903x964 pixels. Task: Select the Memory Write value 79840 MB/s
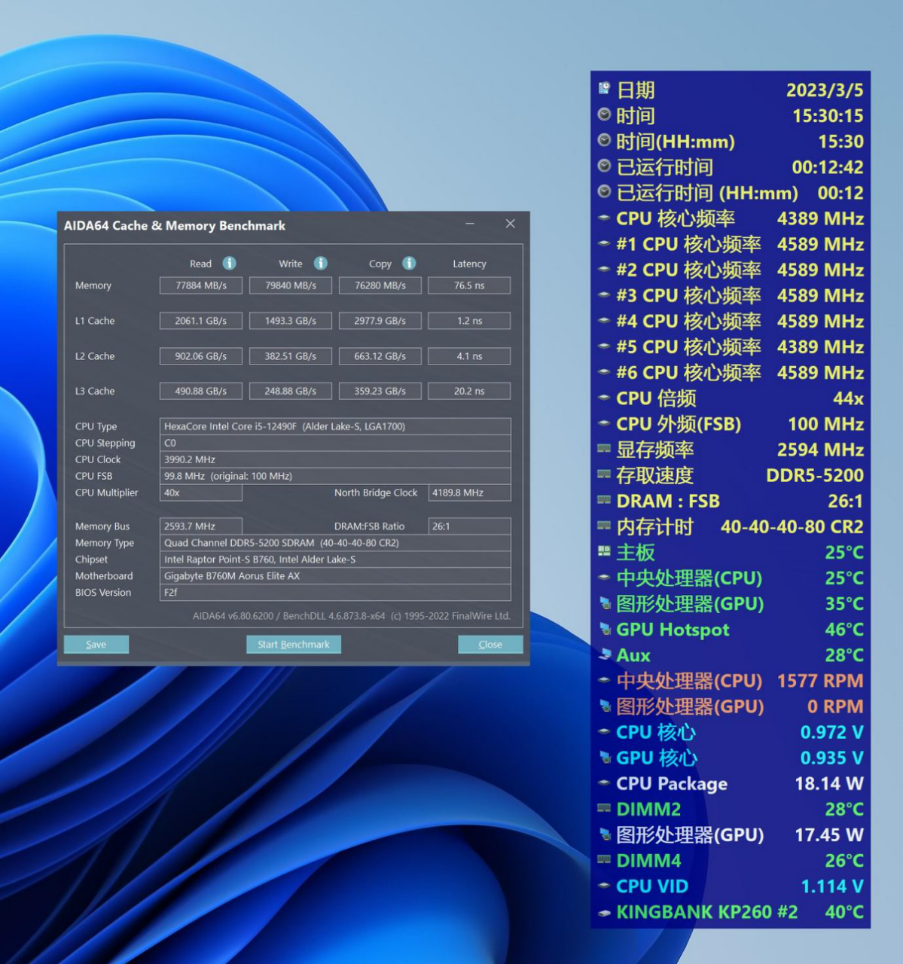point(291,285)
